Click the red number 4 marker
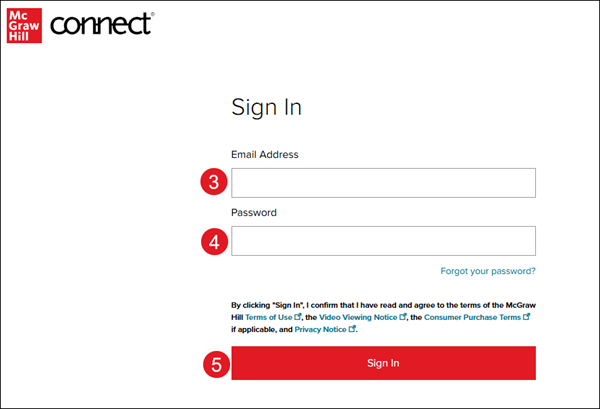600x409 pixels. pyautogui.click(x=211, y=241)
